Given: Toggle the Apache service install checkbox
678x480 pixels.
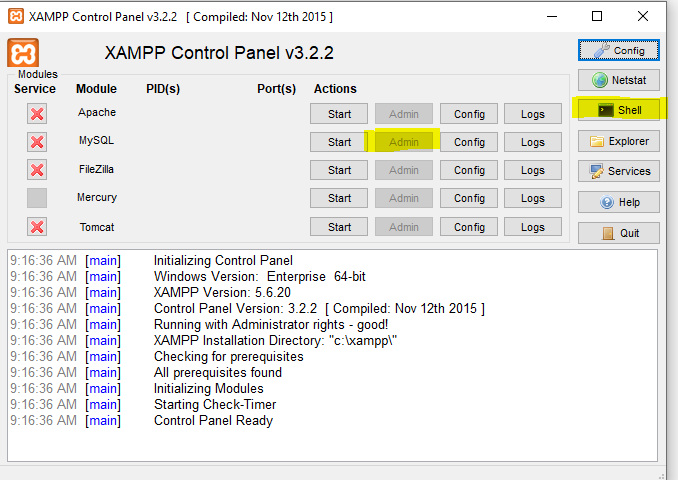Looking at the screenshot, I should click(37, 114).
